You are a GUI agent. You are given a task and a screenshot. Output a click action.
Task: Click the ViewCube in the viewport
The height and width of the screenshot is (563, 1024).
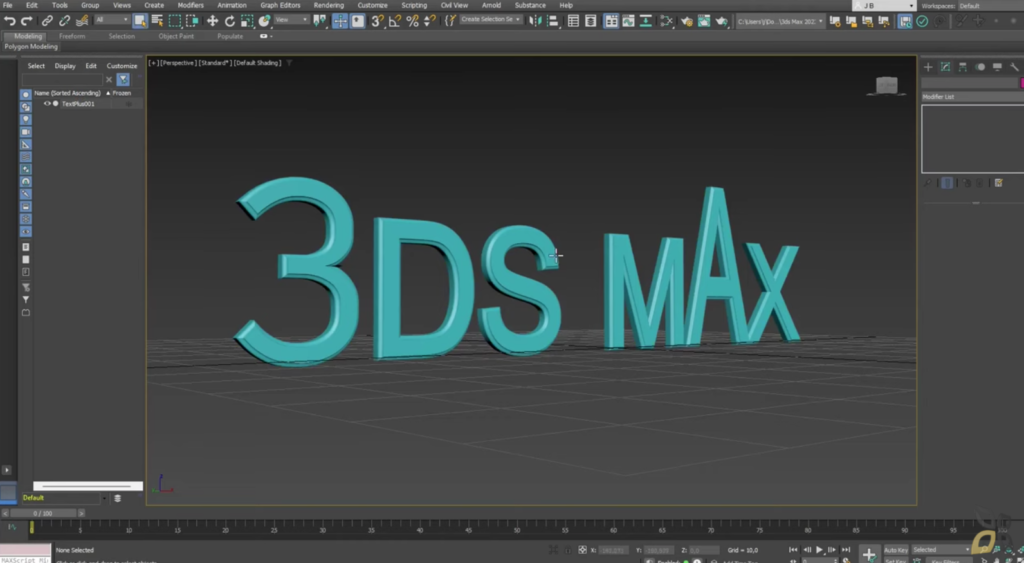click(886, 85)
